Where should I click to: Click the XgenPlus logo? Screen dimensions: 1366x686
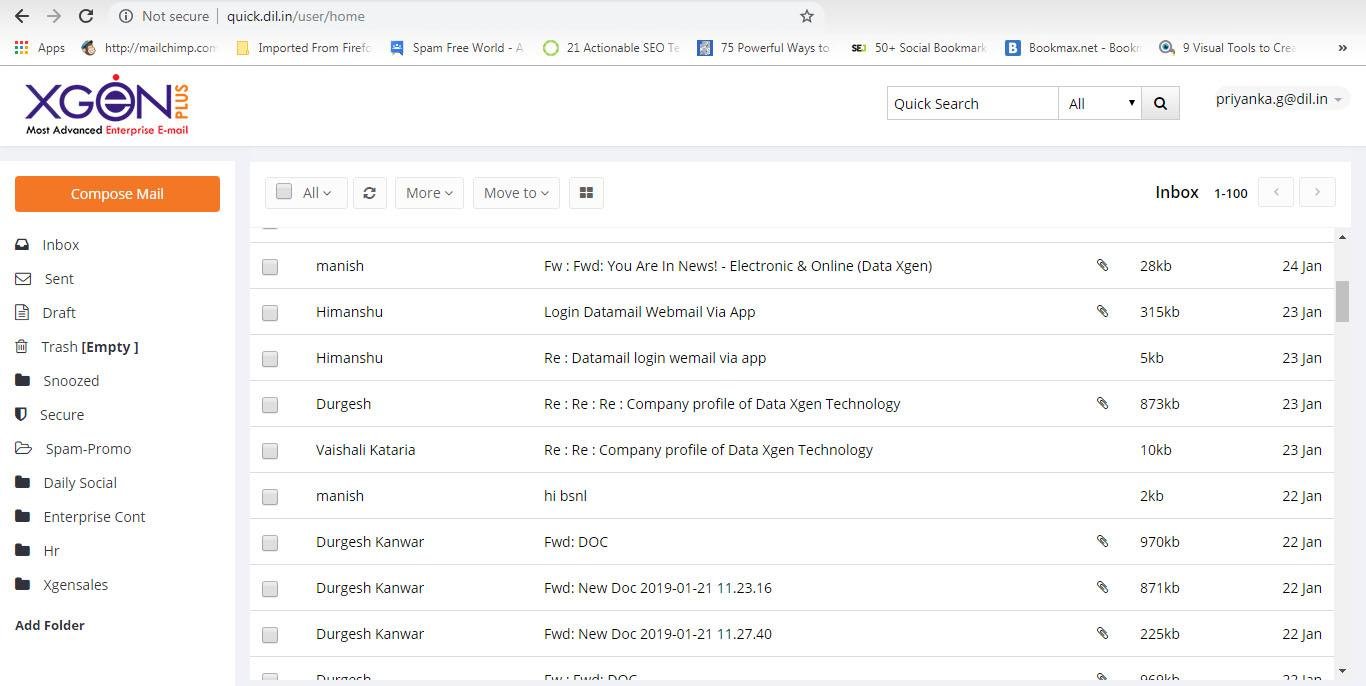[106, 103]
